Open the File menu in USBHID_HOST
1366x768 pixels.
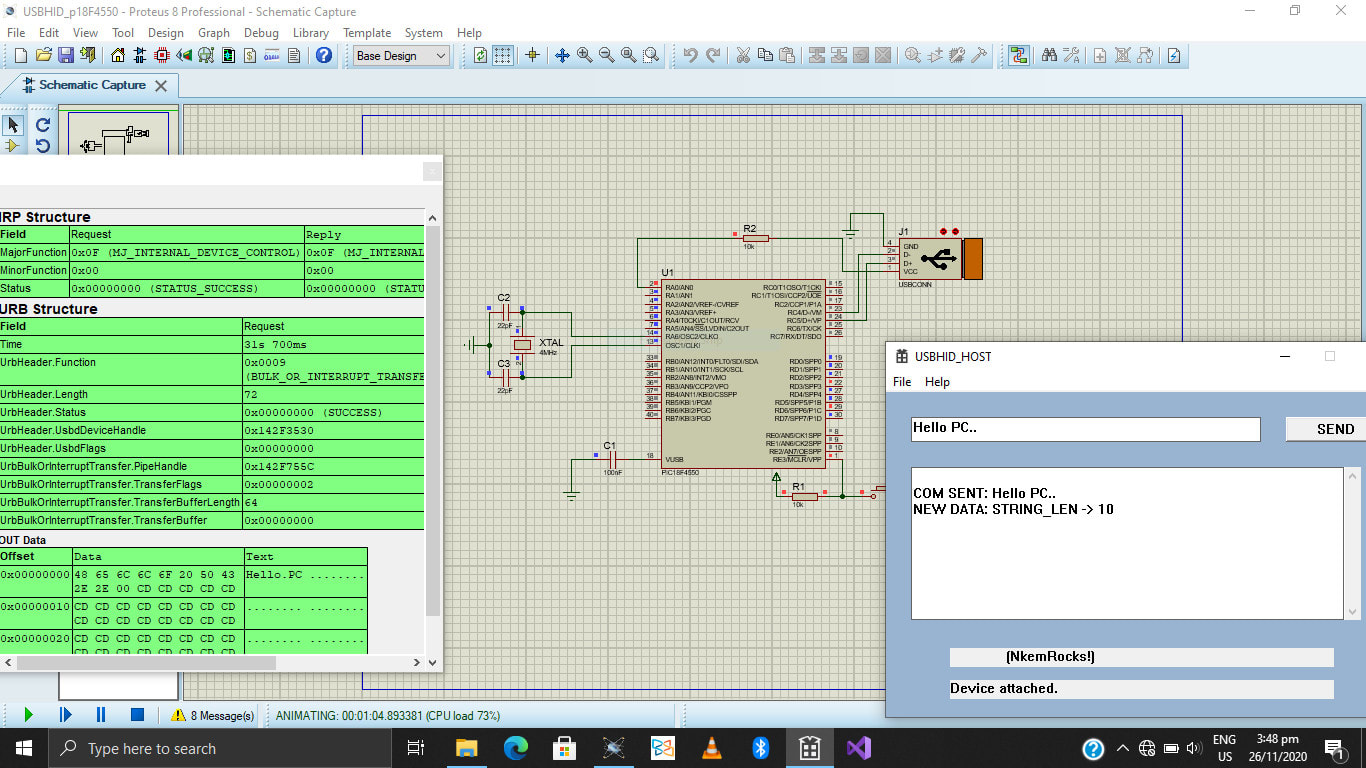click(x=902, y=382)
